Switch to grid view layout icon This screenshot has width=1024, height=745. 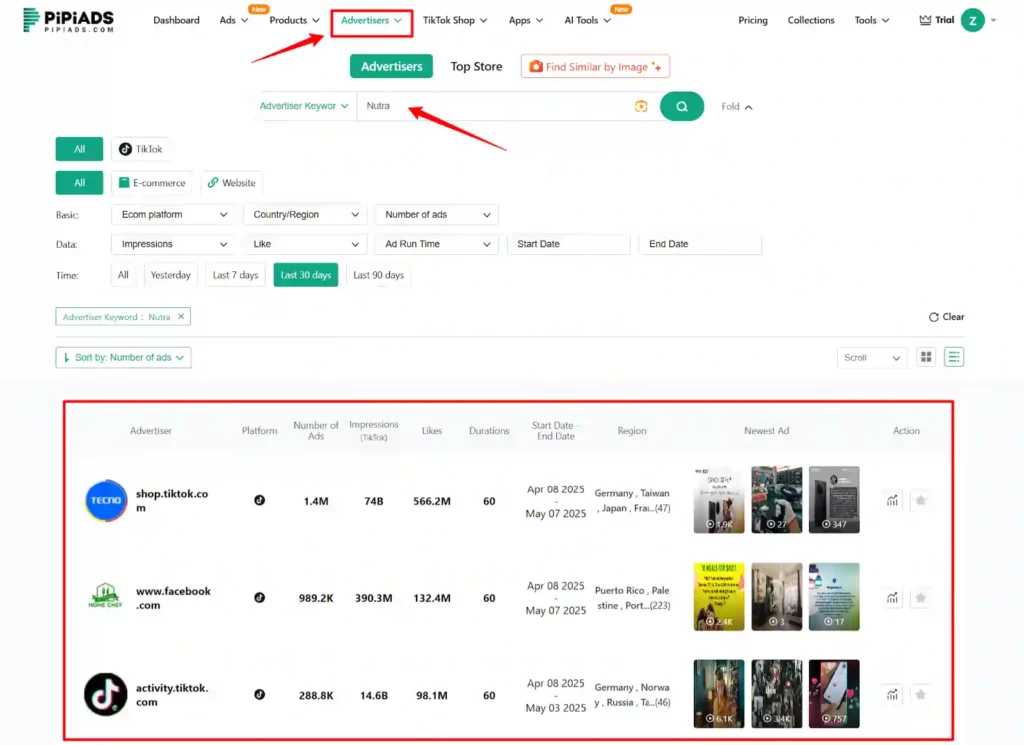click(x=925, y=356)
